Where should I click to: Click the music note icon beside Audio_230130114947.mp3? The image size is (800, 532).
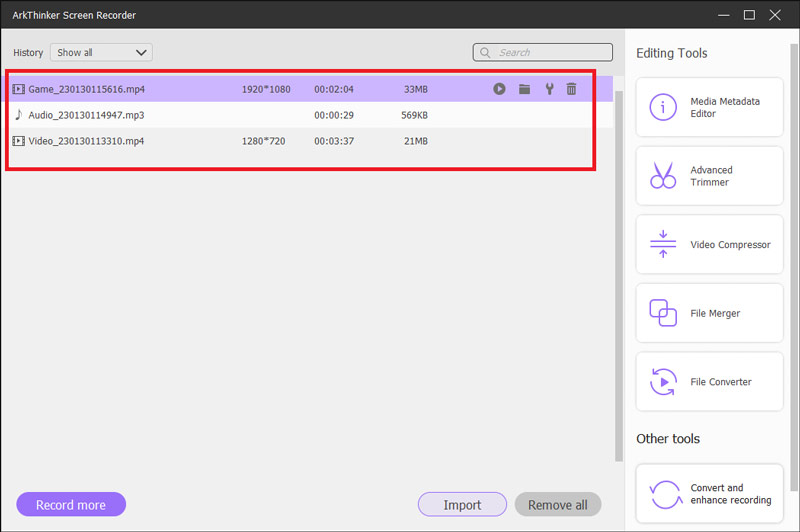[x=18, y=115]
